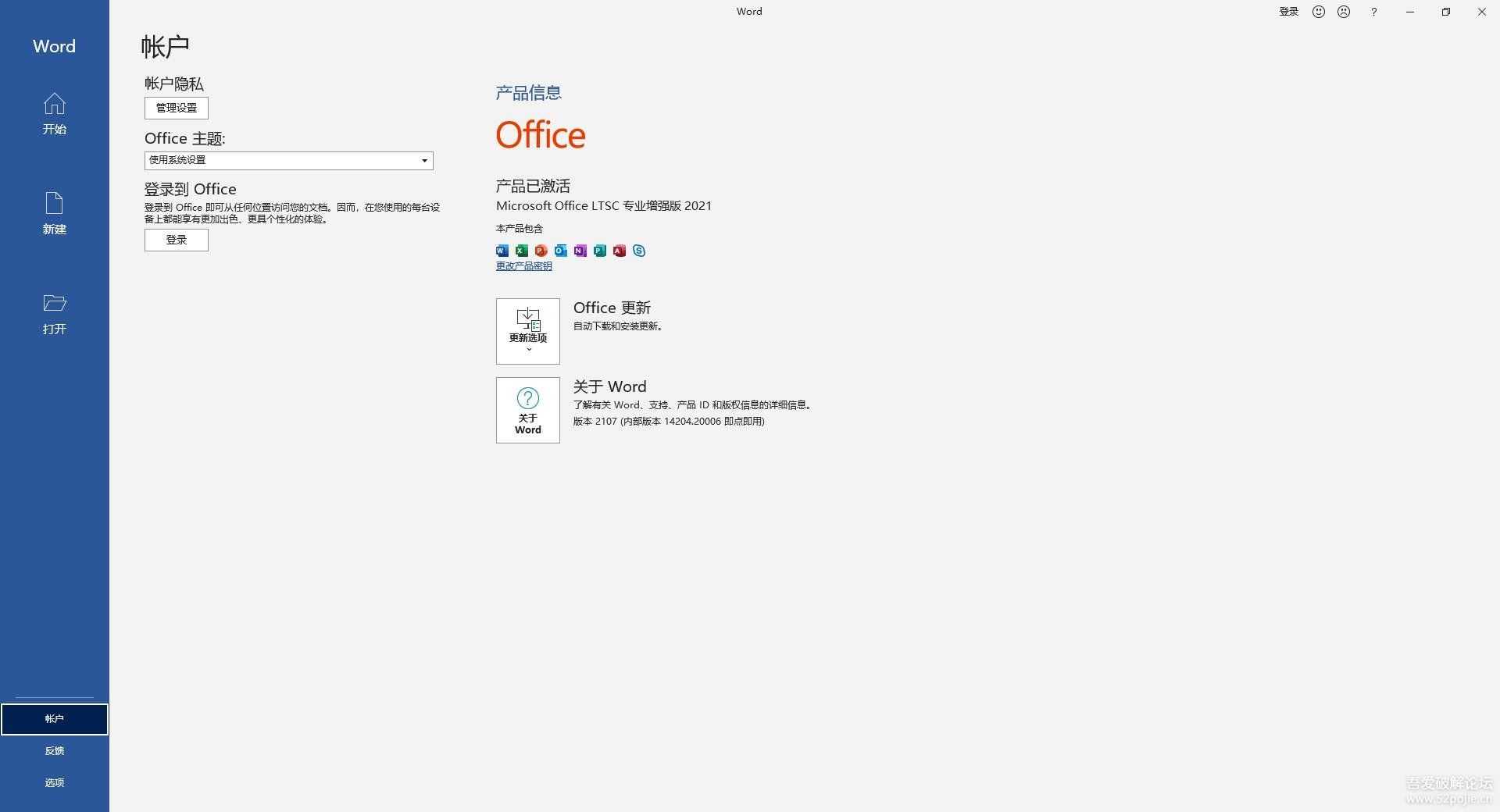This screenshot has height=812, width=1500.
Task: Open 反馈 feedback in the sidebar
Action: [x=55, y=751]
